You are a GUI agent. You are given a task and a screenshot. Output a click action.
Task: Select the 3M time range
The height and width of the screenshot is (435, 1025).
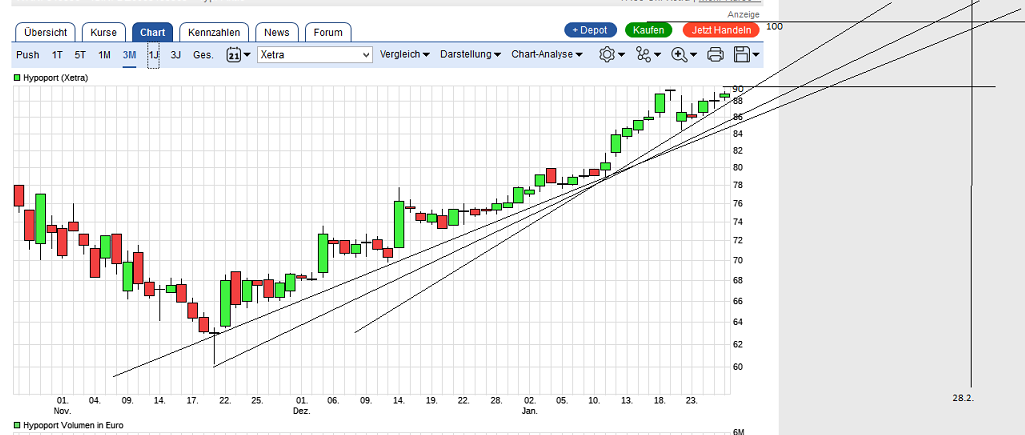pyautogui.click(x=129, y=55)
